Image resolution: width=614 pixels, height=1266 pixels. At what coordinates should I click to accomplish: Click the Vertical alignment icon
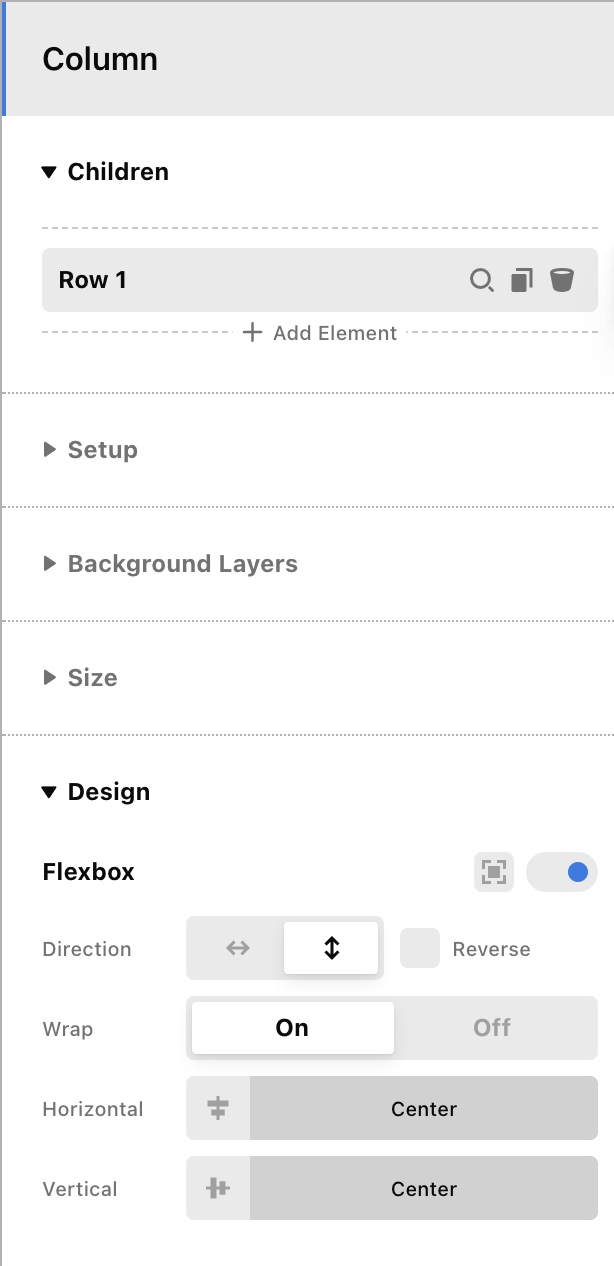click(218, 1189)
